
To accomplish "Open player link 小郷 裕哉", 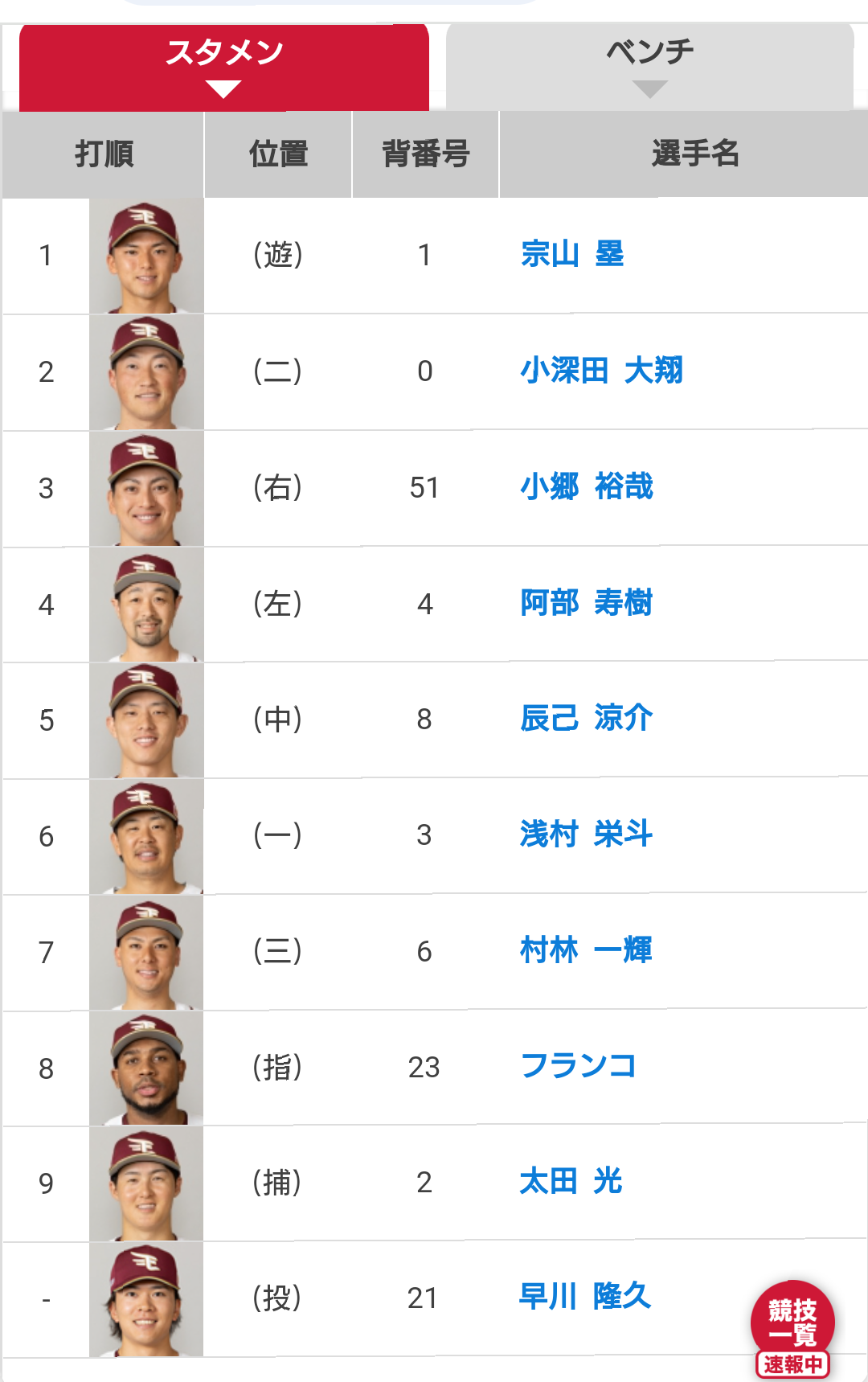I will click(x=587, y=486).
